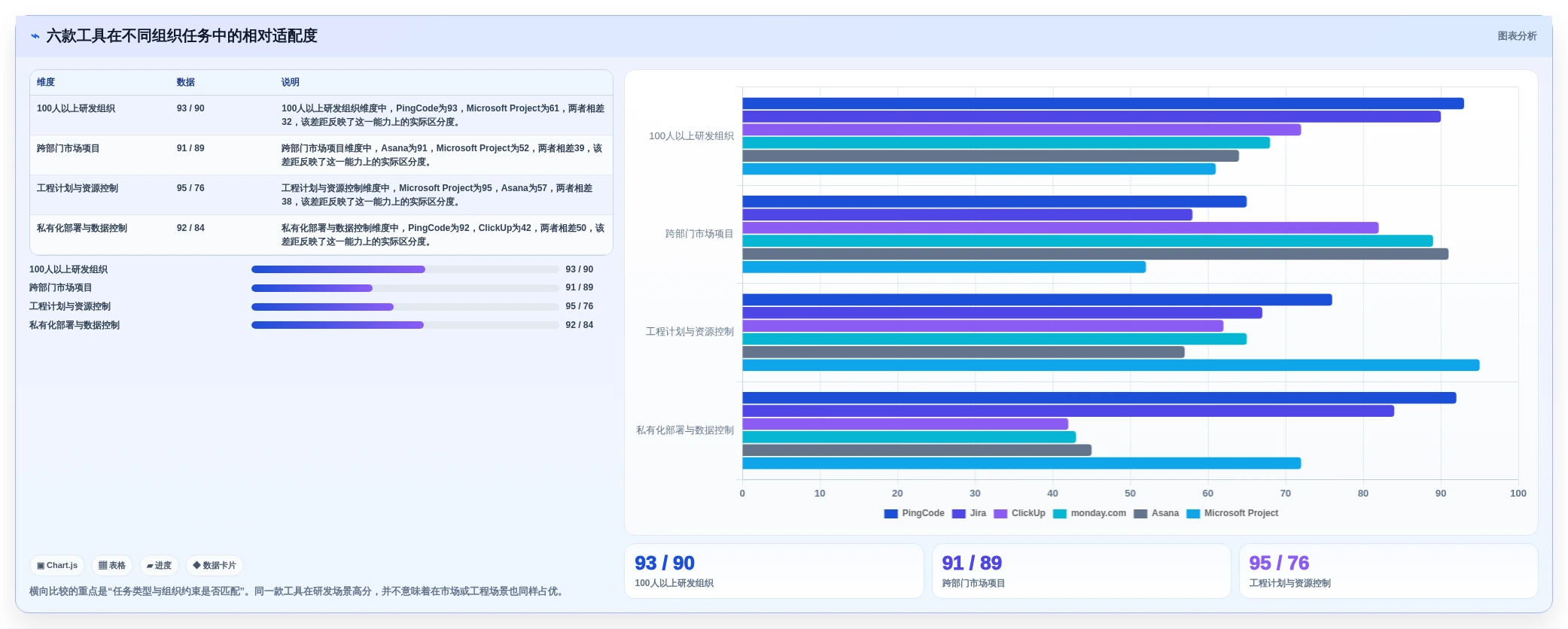Toggle Microsoft Project dataset in chart legend

pos(1232,513)
